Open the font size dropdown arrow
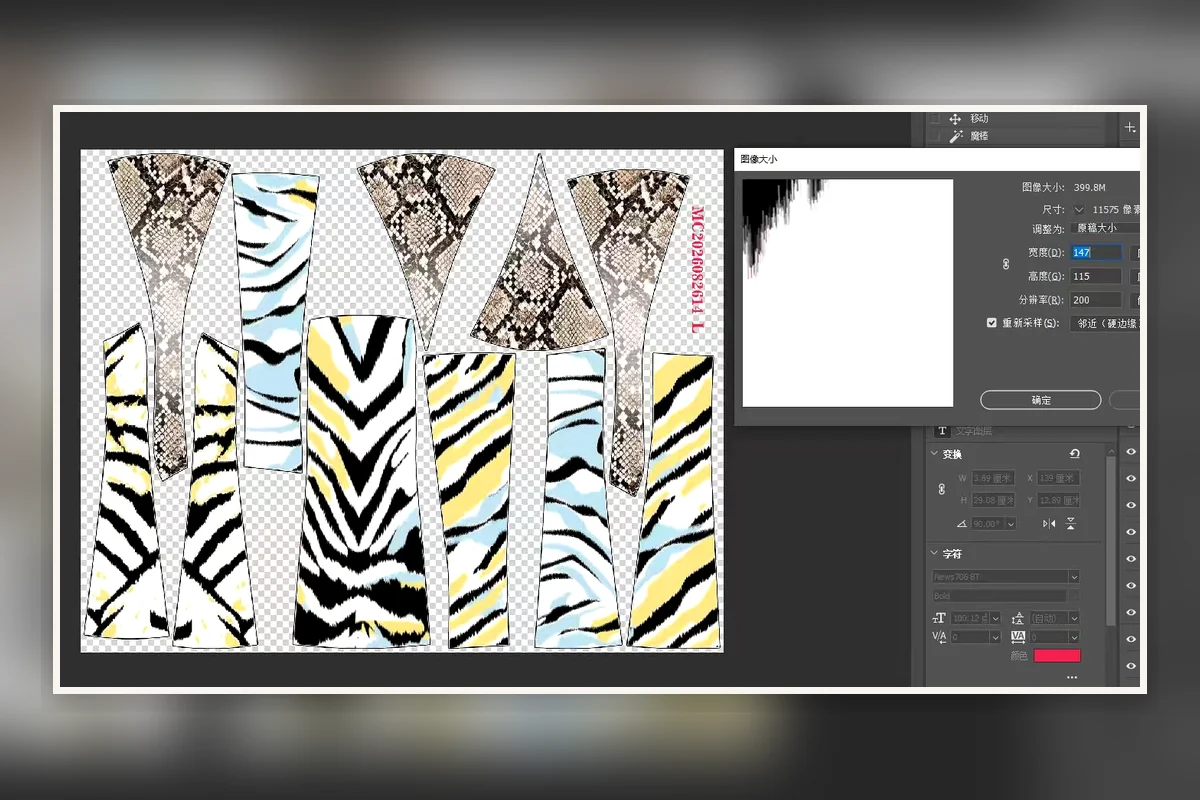Screen dimensions: 1200x800 996,618
